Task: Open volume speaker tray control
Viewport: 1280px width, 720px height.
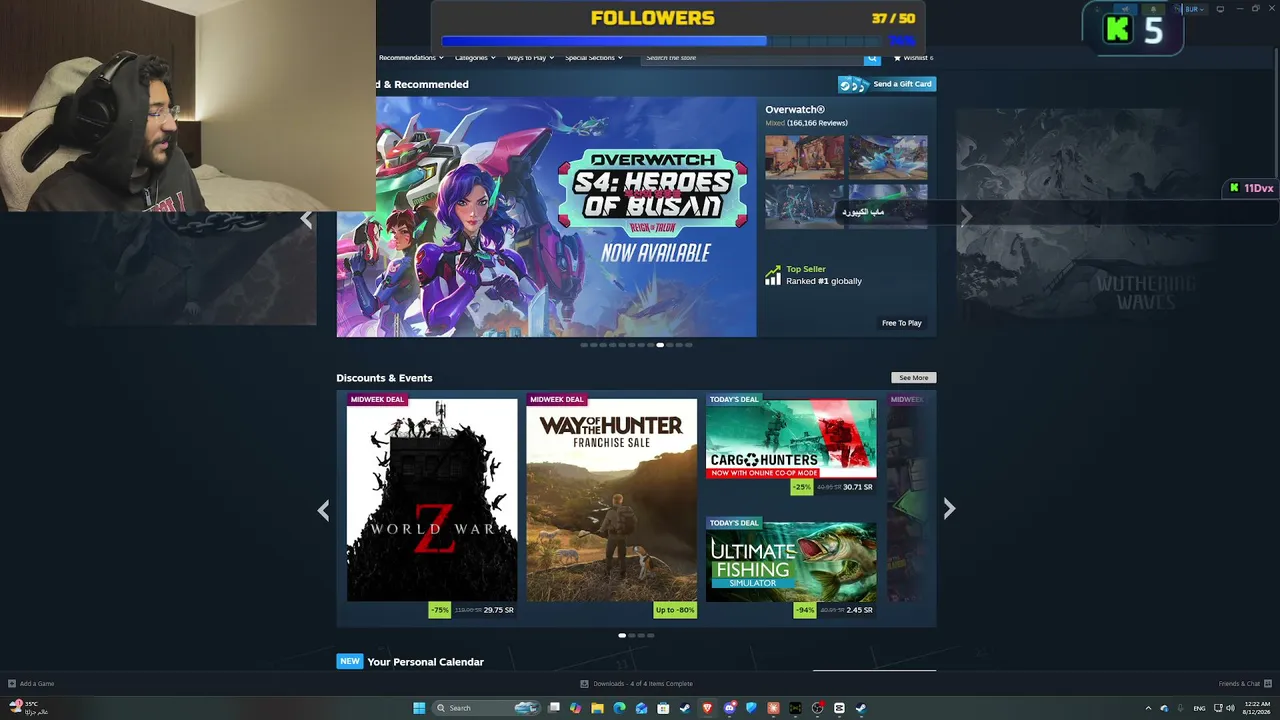Action: (1230, 708)
